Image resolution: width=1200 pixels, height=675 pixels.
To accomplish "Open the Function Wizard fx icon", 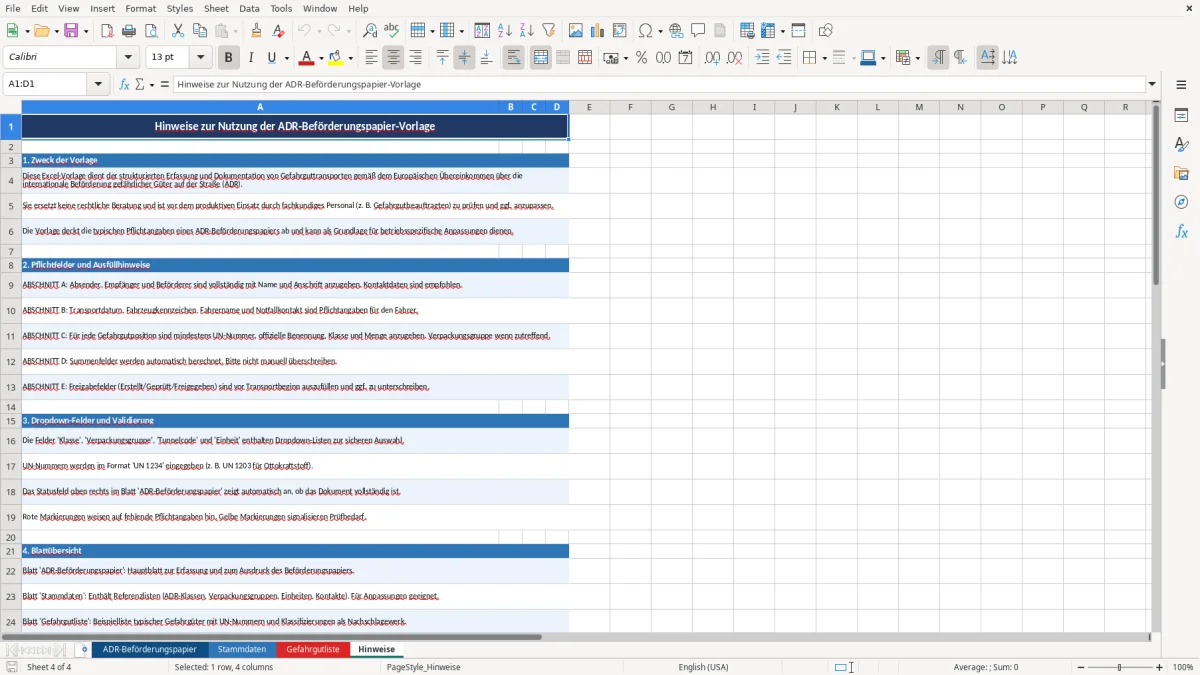I will tap(124, 85).
